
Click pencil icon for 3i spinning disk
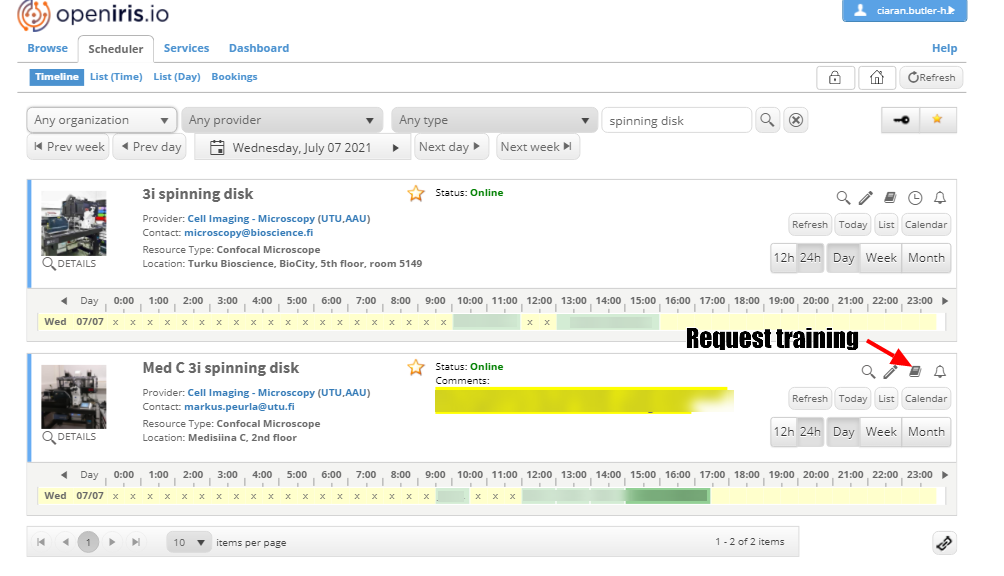tap(866, 198)
